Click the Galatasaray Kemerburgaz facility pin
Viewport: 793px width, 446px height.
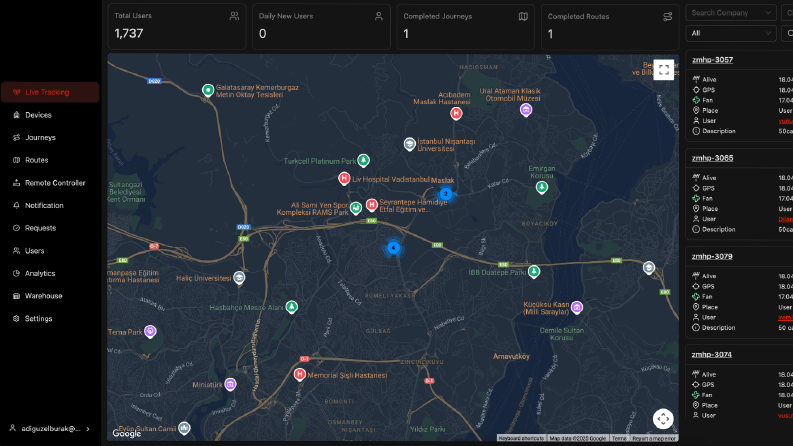click(x=208, y=90)
